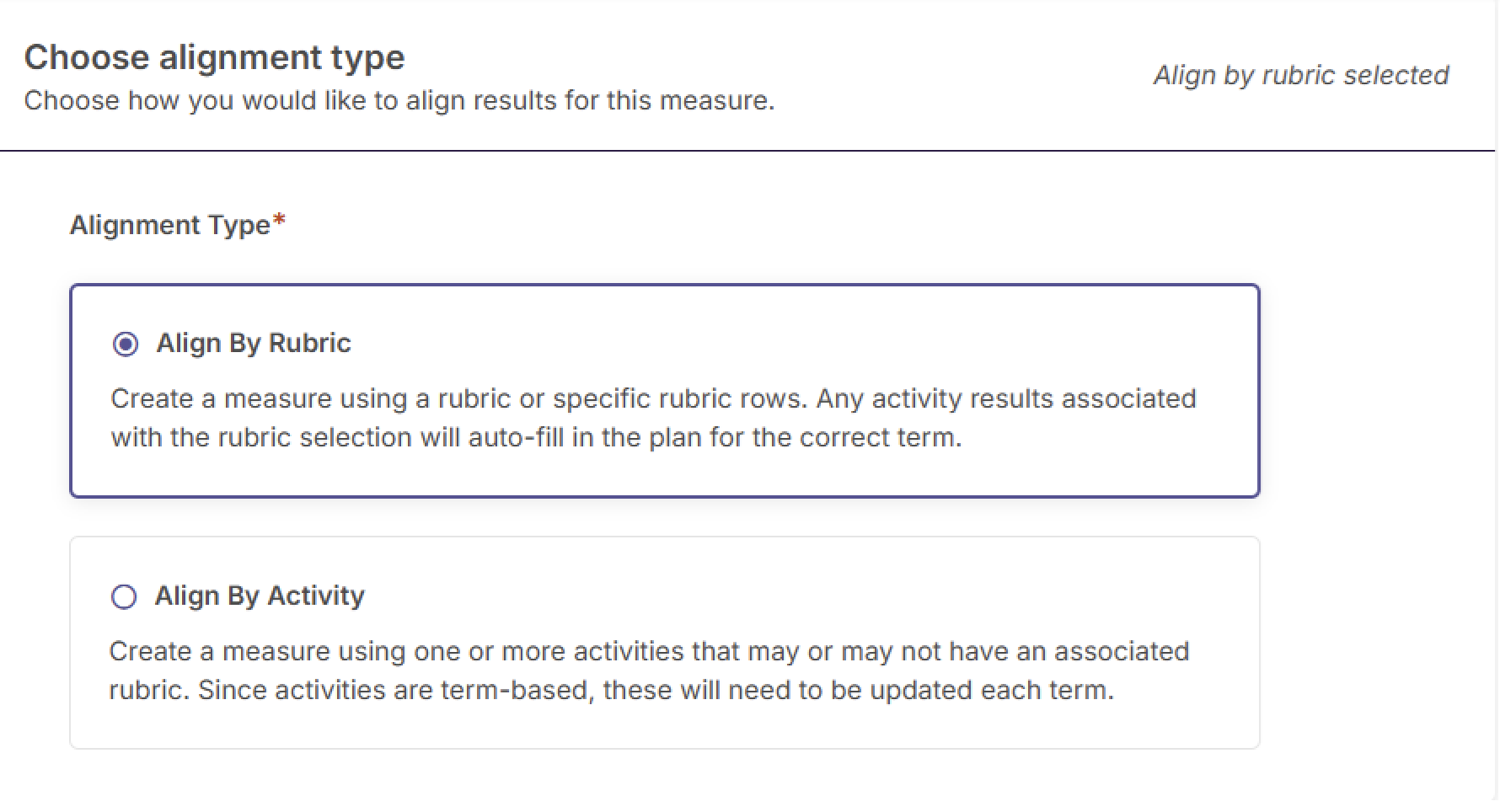Click the 'Choose alignment type' heading
Screen dimensions: 1500x812
[214, 57]
